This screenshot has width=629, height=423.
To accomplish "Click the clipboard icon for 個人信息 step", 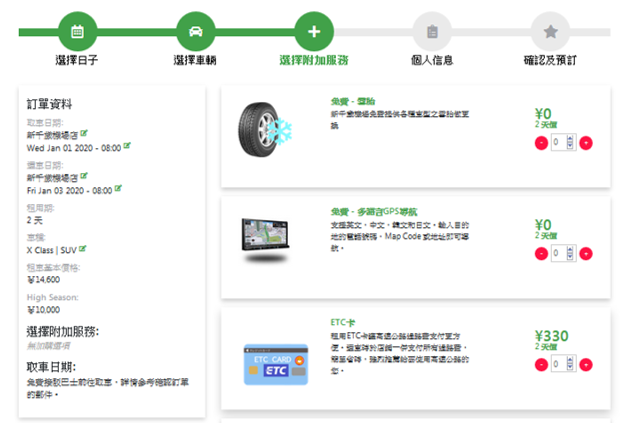I will [x=432, y=31].
